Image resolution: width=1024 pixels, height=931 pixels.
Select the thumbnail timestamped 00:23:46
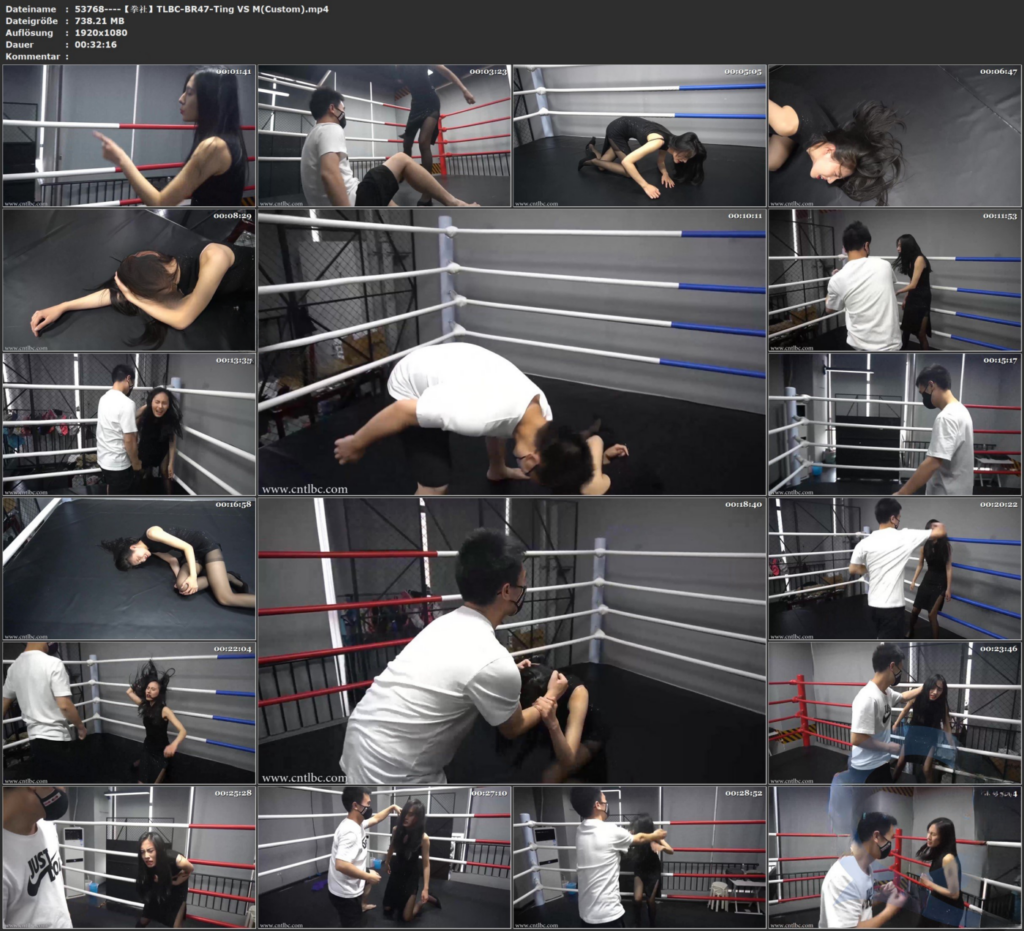point(895,712)
